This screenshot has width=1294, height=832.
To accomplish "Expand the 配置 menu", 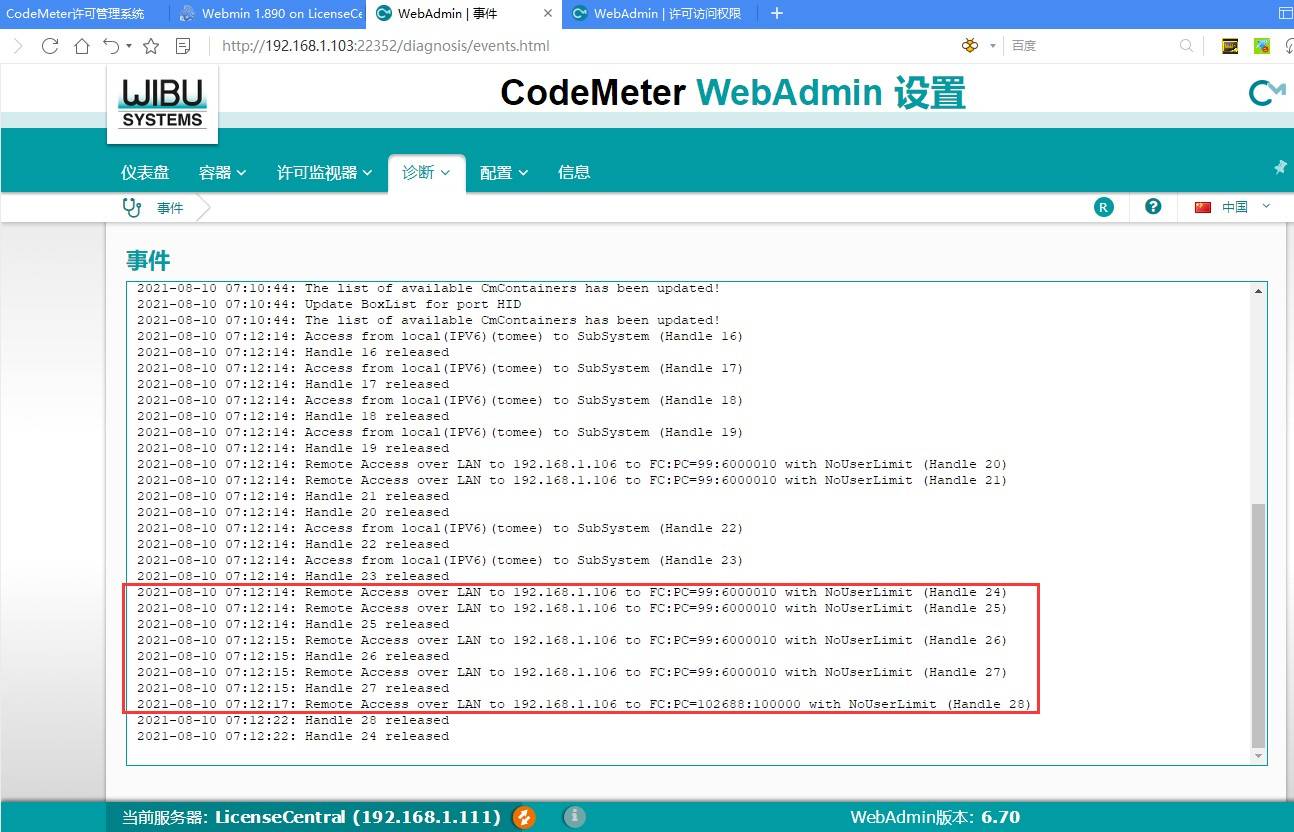I will (x=504, y=173).
